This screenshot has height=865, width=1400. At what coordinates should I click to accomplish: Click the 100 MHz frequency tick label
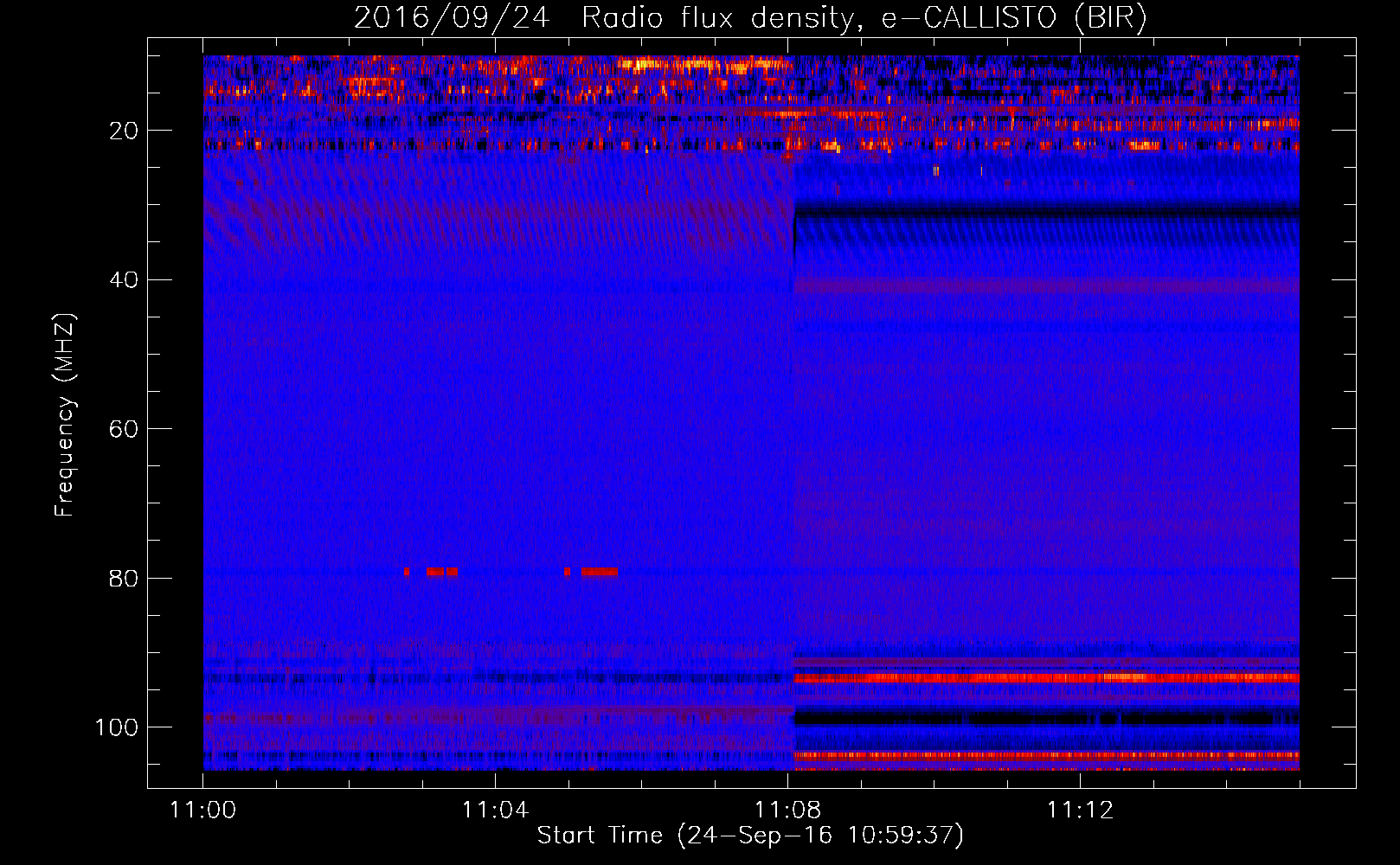tap(117, 727)
